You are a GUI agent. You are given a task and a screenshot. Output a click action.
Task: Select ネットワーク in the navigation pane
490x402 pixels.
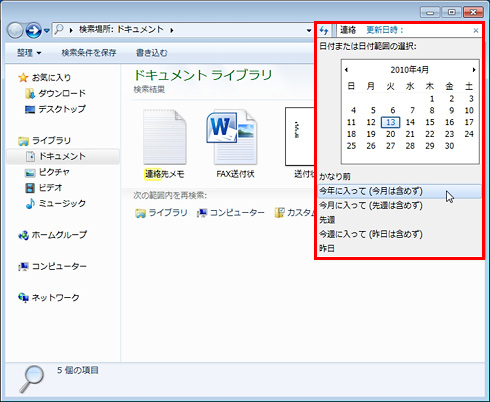click(55, 298)
